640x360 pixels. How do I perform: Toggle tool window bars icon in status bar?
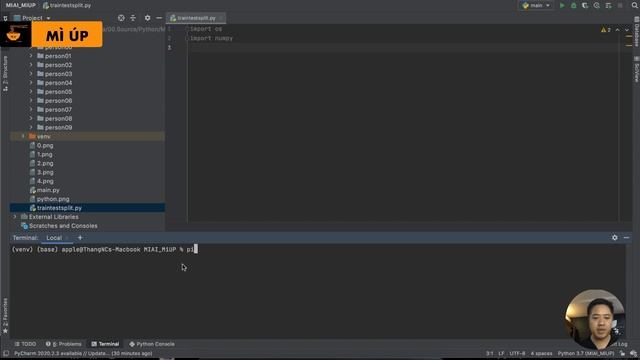click(x=6, y=354)
